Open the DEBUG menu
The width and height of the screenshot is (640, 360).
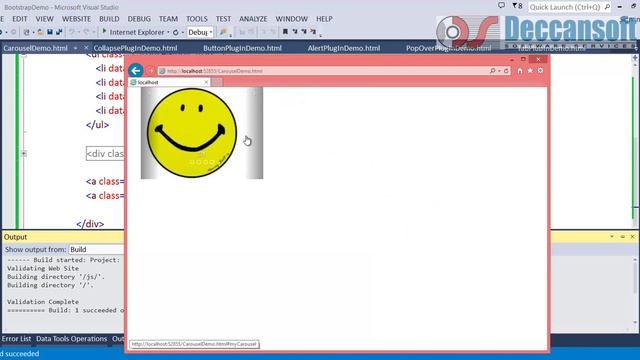139,19
